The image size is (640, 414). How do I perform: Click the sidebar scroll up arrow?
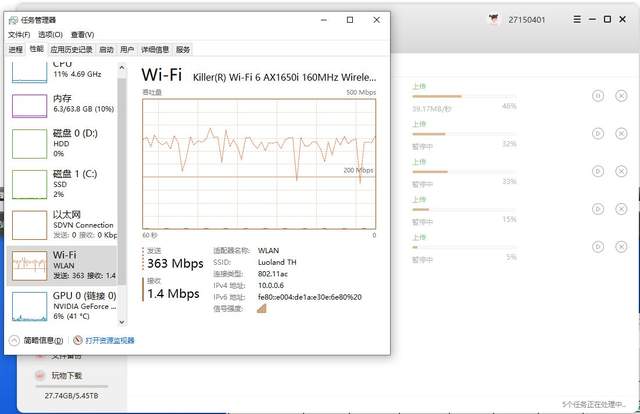[122, 68]
